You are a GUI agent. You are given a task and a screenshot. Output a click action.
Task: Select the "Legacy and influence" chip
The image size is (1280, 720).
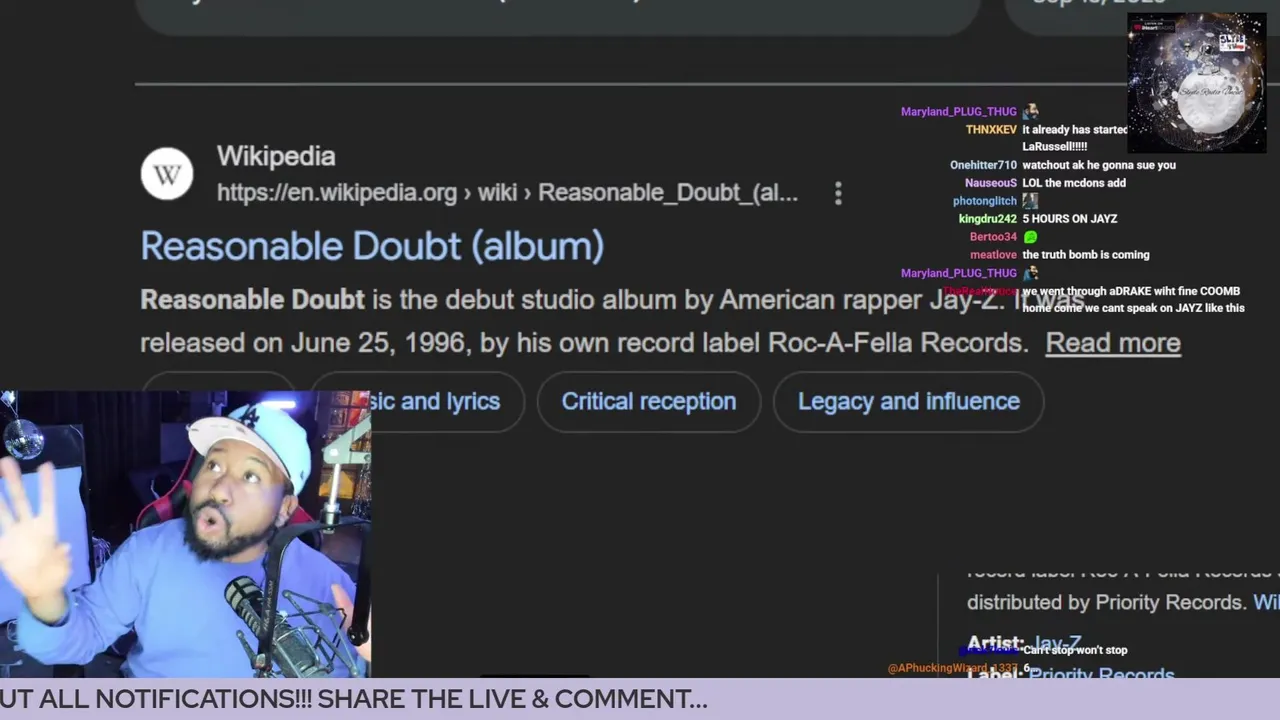[x=909, y=401]
